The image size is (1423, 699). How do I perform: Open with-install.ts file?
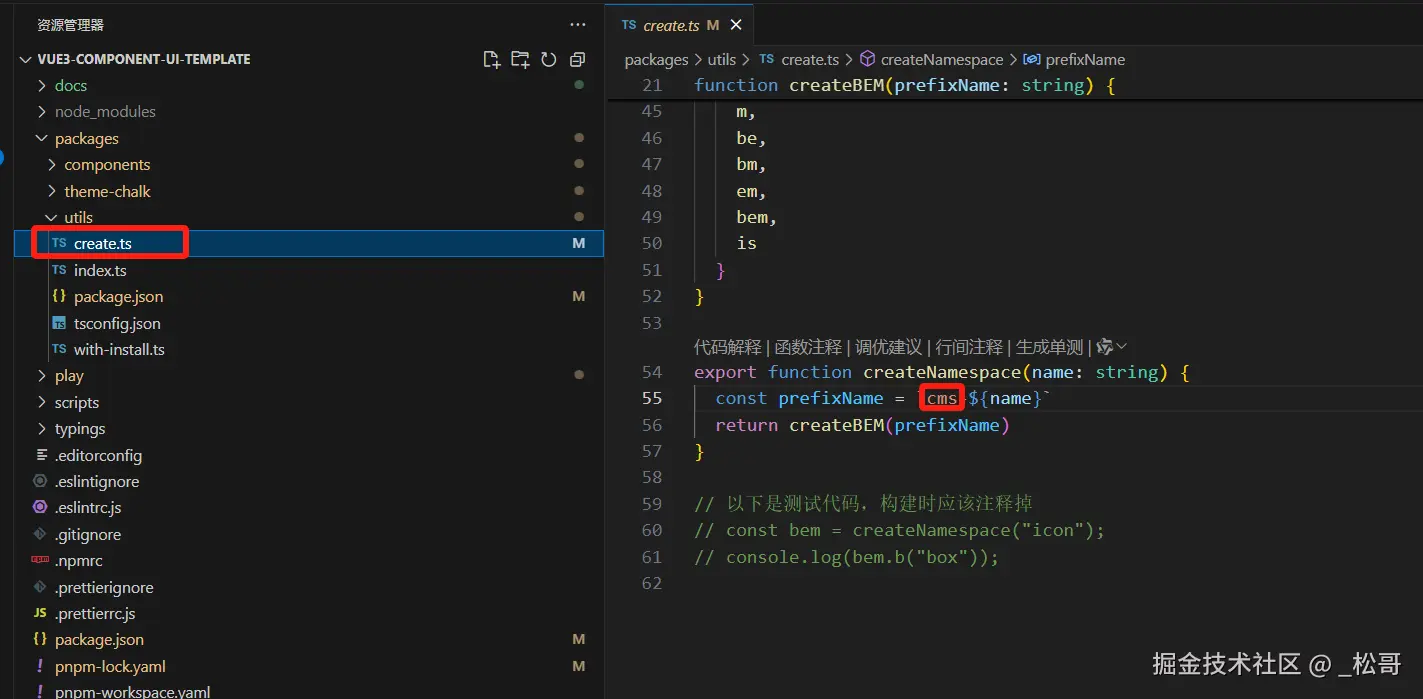coord(119,350)
